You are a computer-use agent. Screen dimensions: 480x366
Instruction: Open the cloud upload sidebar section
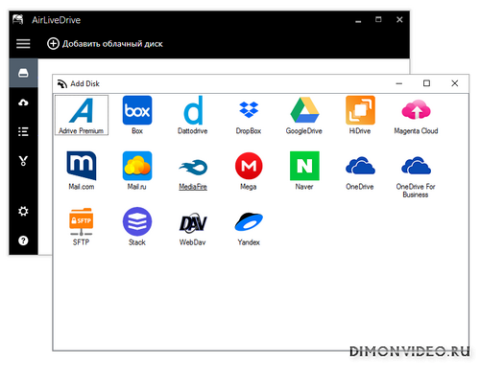click(23, 102)
